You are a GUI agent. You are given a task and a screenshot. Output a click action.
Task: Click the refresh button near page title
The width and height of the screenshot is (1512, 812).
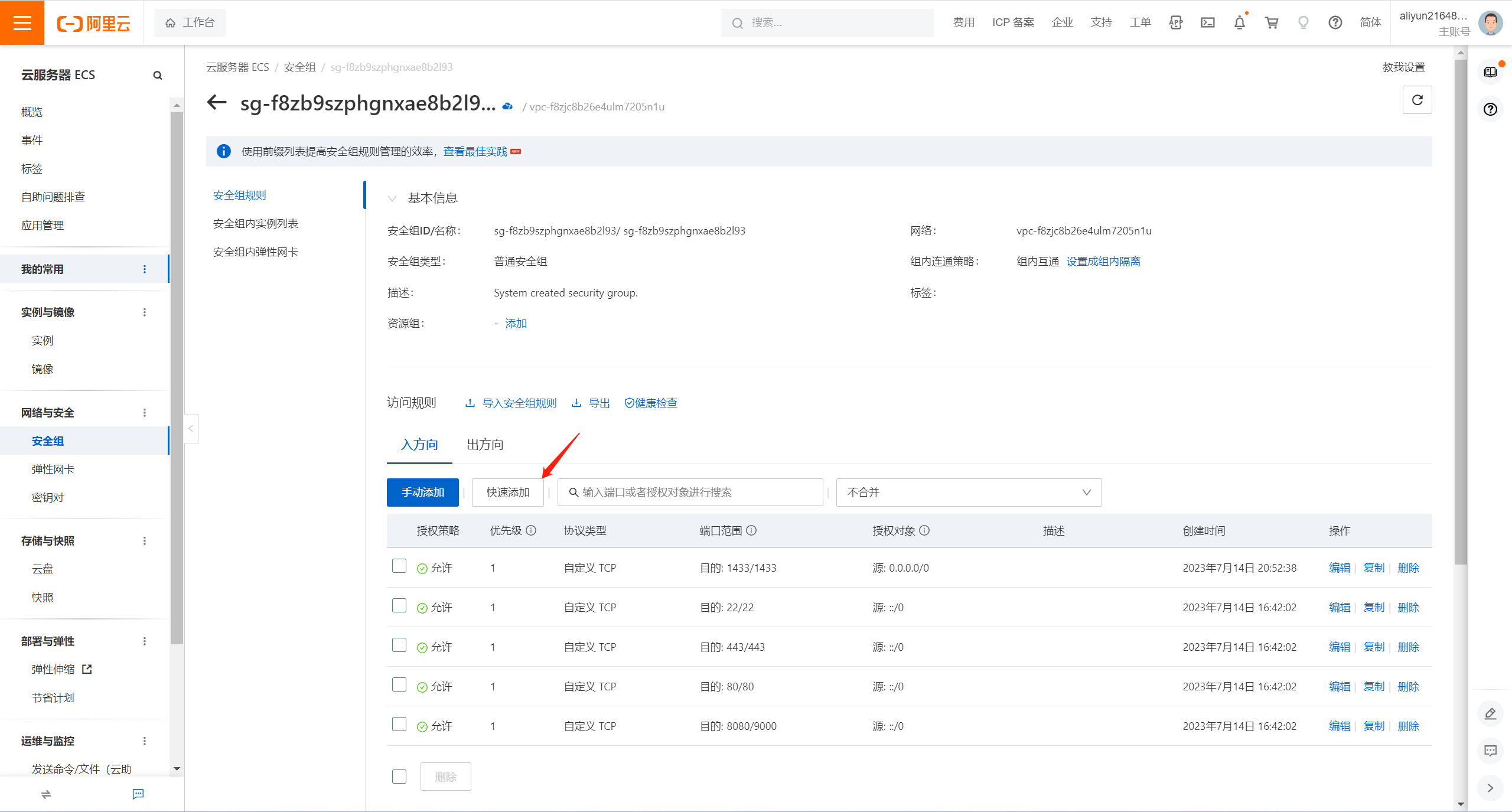(x=1417, y=100)
